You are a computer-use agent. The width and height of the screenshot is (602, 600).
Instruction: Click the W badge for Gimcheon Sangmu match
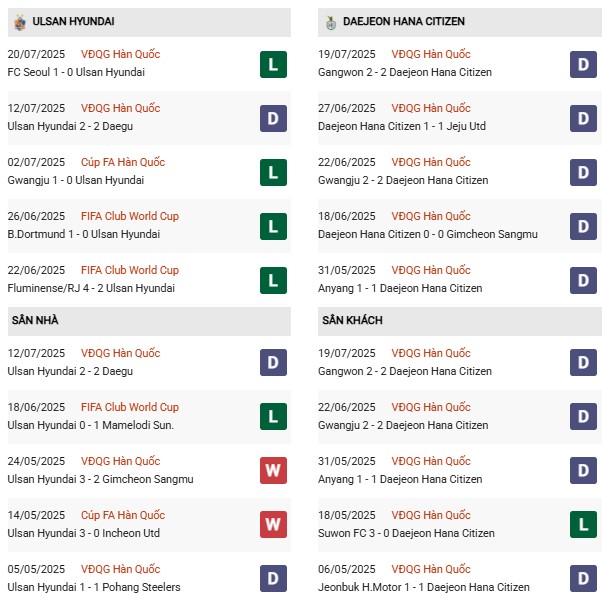[272, 472]
